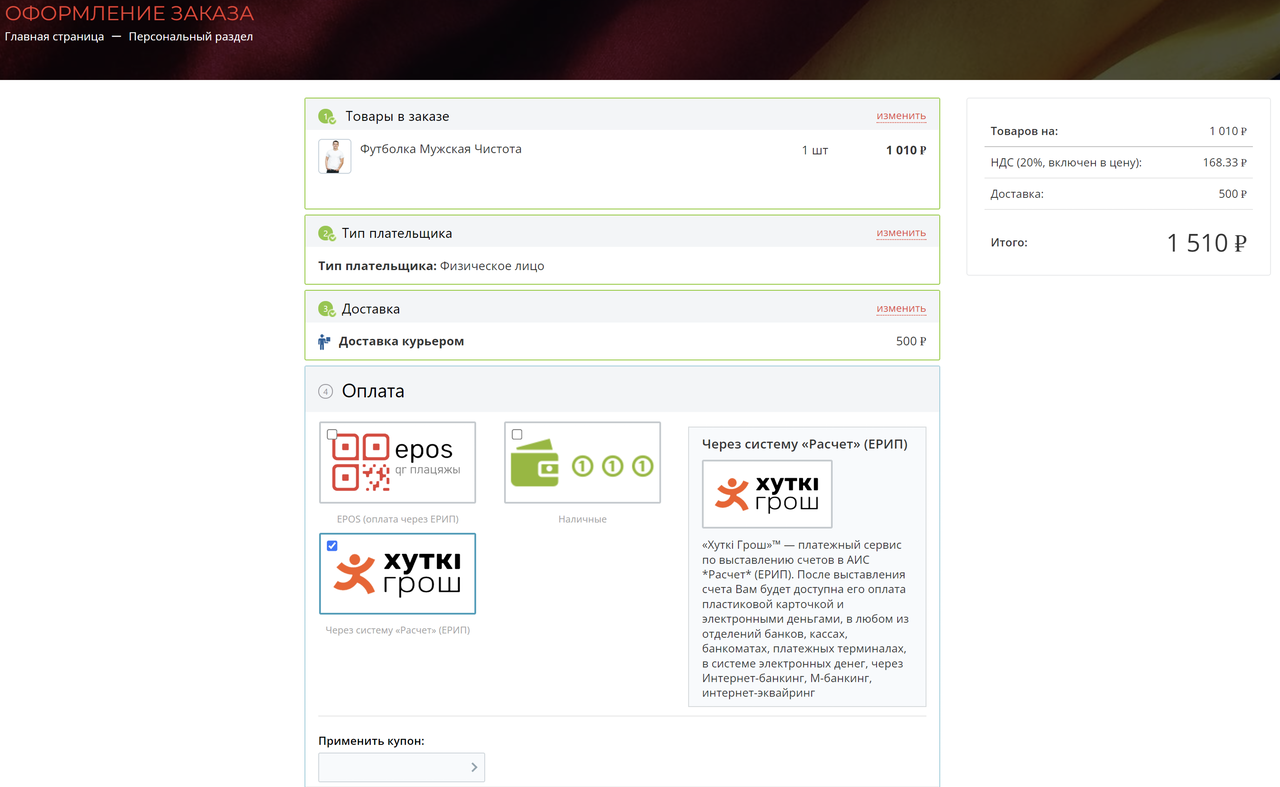Click the Доставка курьером delivery option text
The image size is (1280, 787).
point(401,341)
